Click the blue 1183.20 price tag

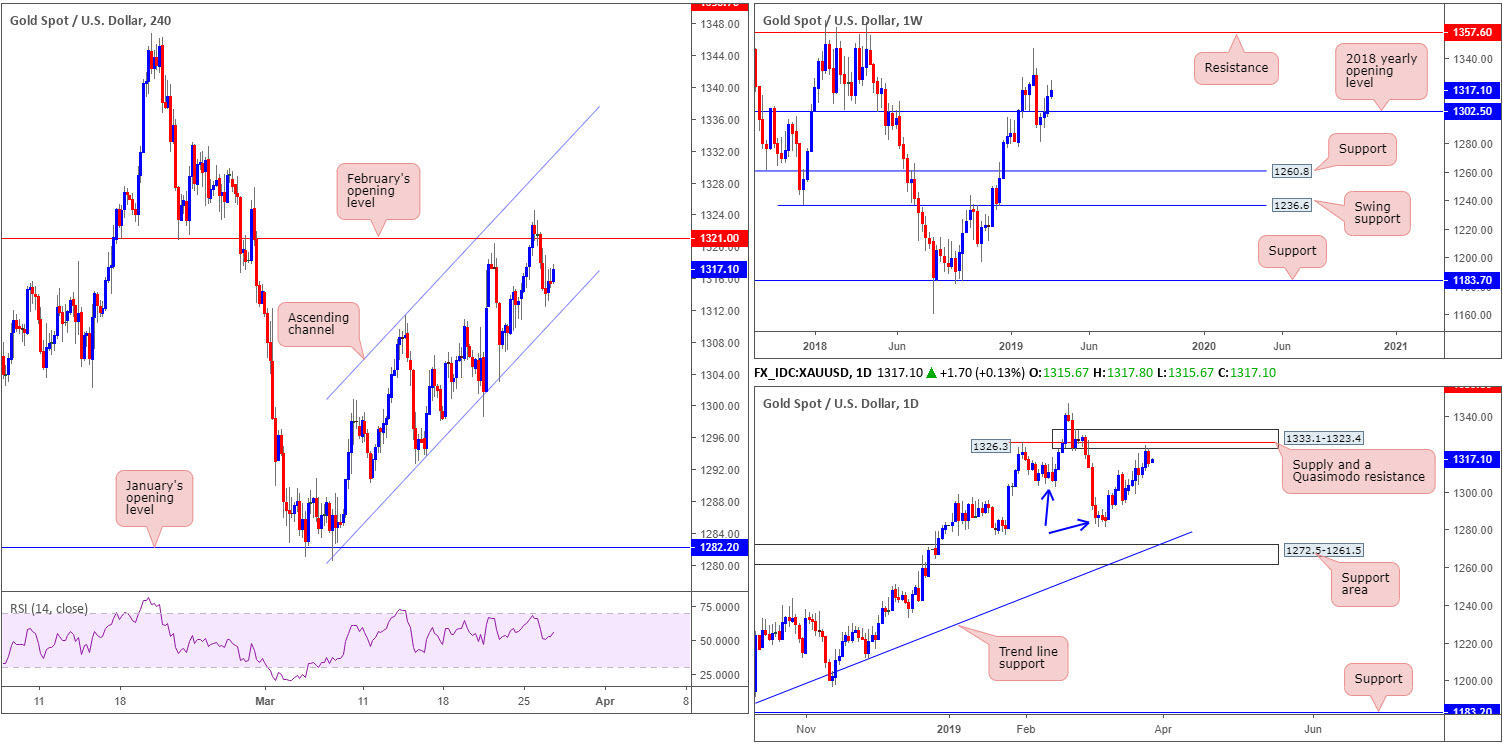1474,711
